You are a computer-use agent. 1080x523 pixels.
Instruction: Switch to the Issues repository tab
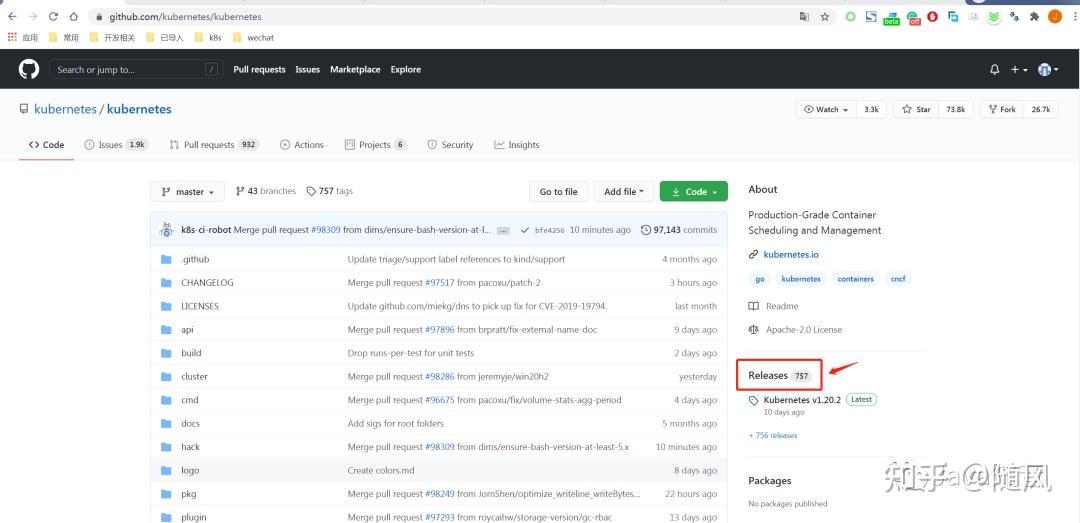116,145
